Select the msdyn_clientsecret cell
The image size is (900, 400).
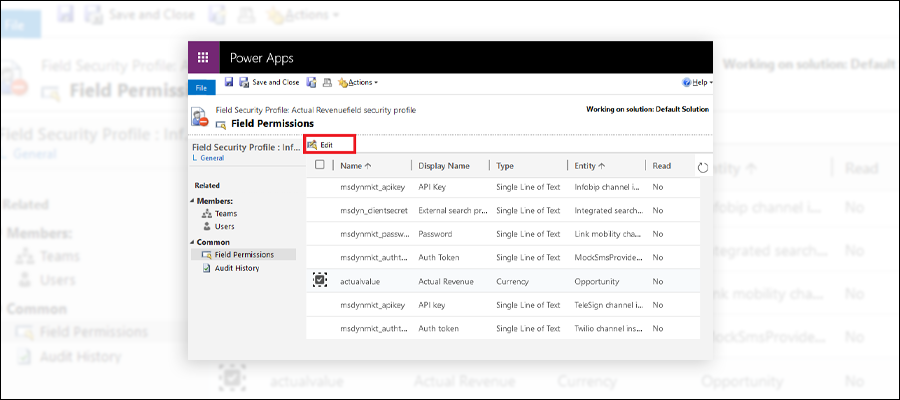pos(374,211)
